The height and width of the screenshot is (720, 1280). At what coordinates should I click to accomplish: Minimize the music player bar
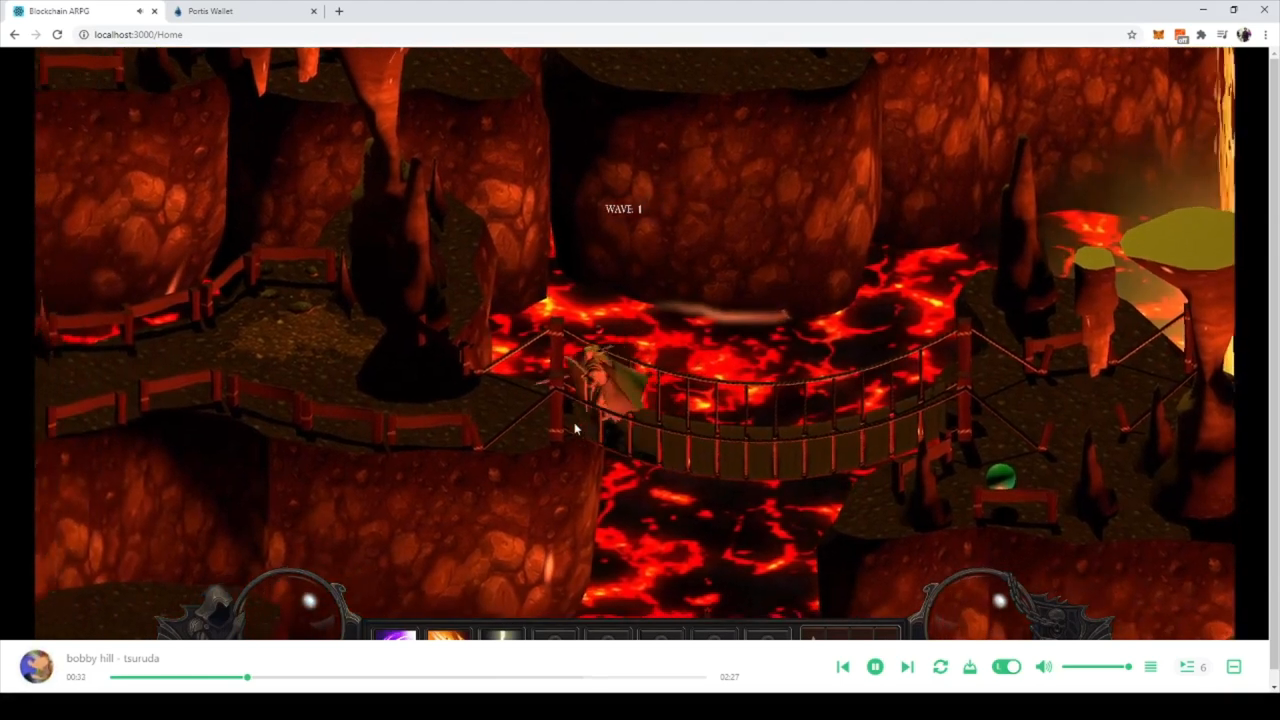click(x=1234, y=667)
